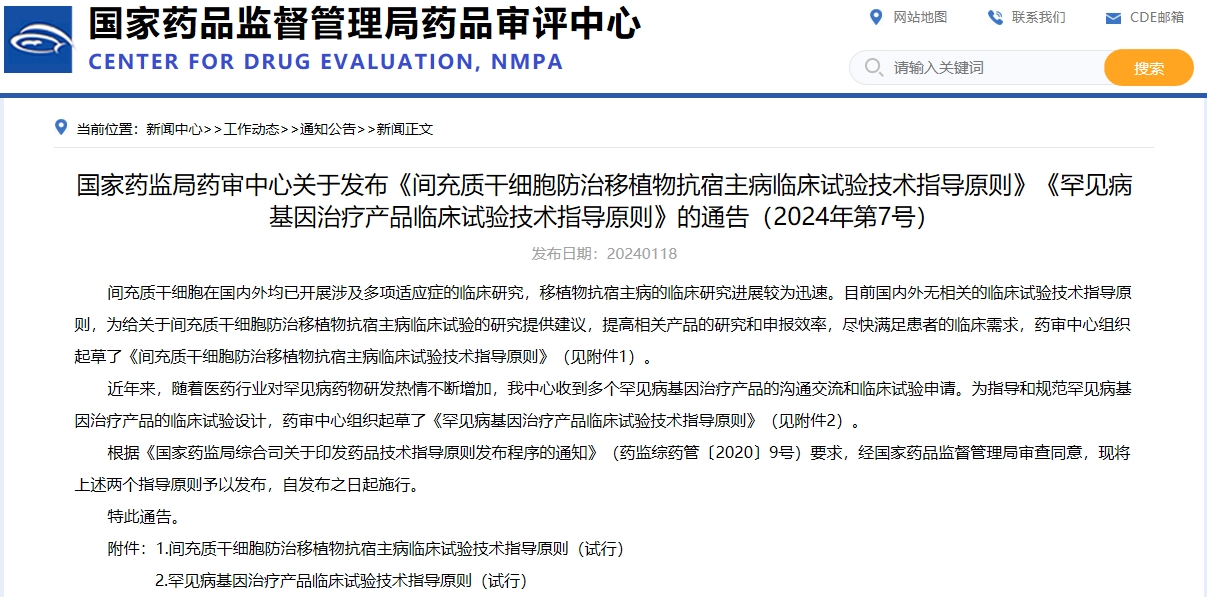Click the announcement title heading
This screenshot has height=597, width=1207.
click(x=604, y=201)
